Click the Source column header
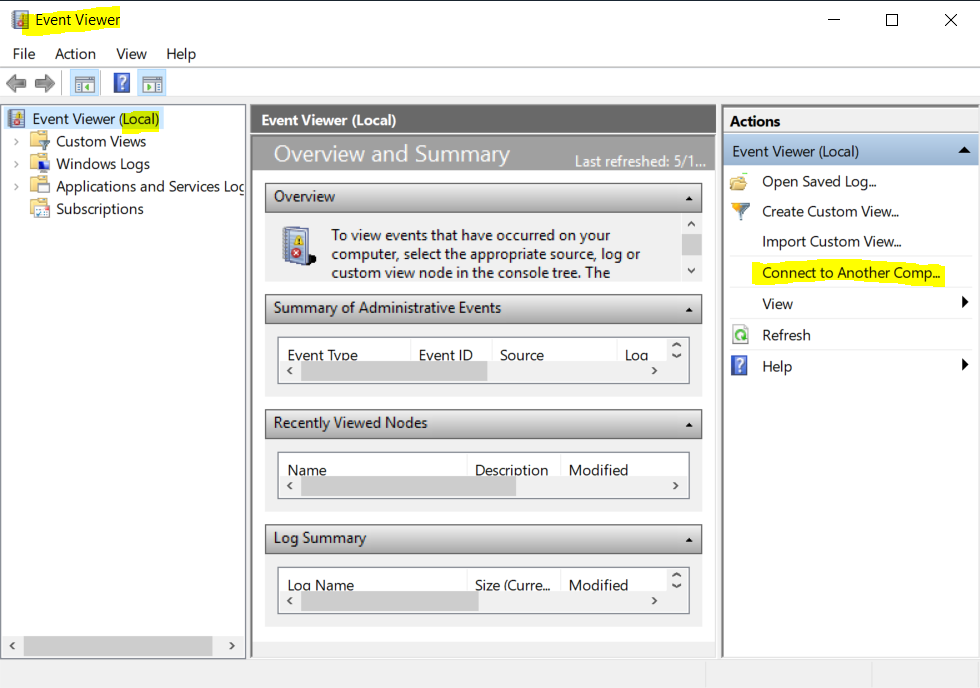The width and height of the screenshot is (980, 688). coord(522,355)
